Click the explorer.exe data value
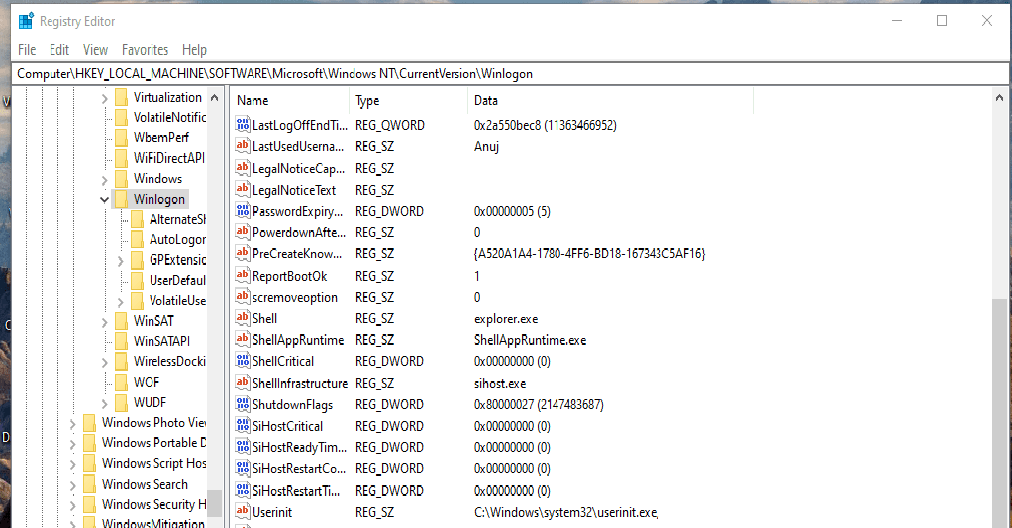The height and width of the screenshot is (528, 1012). 506,319
